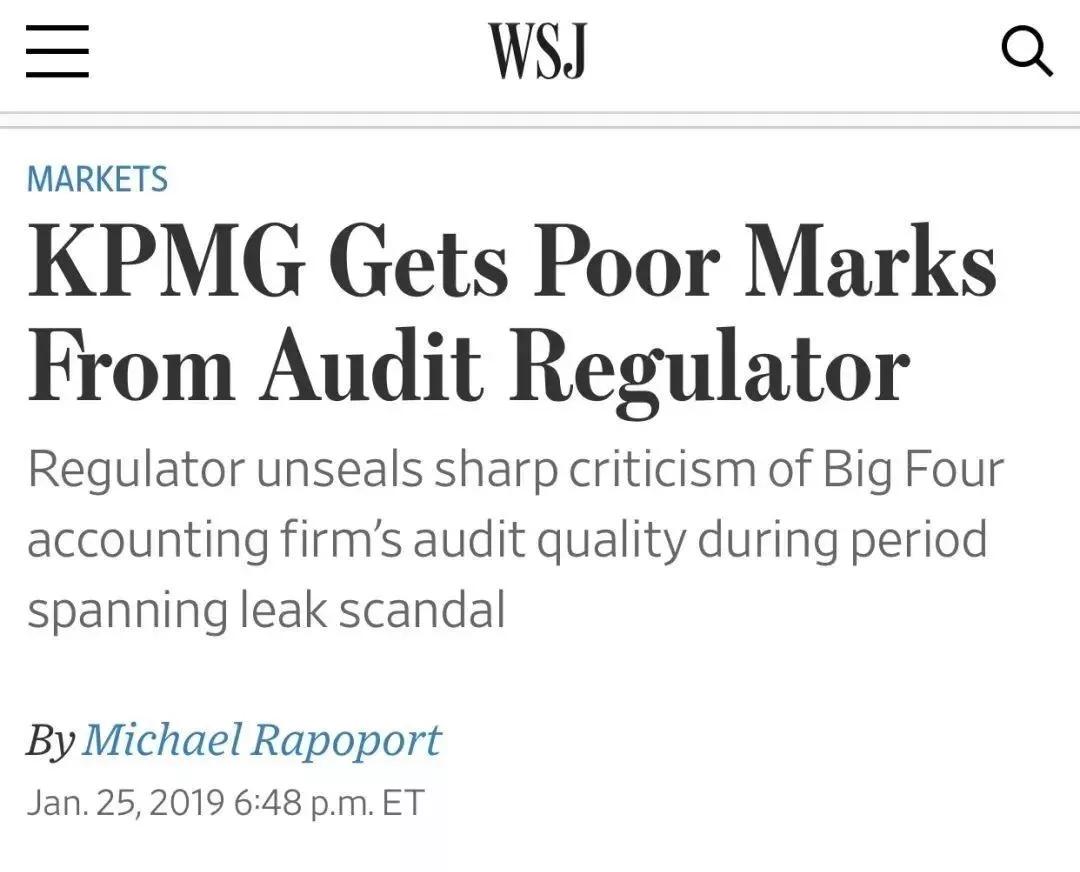Click the top bar of hamburger icon
This screenshot has width=1080, height=872.
57,29
